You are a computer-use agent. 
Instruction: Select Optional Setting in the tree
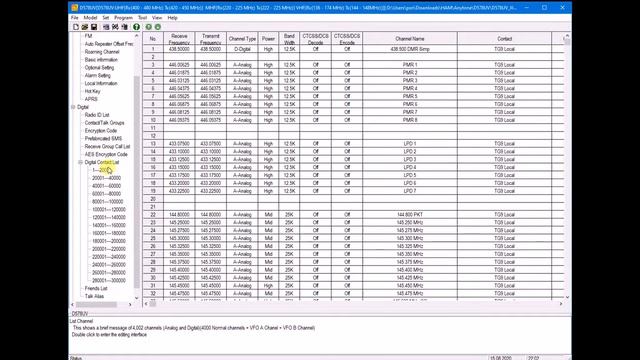click(x=99, y=68)
